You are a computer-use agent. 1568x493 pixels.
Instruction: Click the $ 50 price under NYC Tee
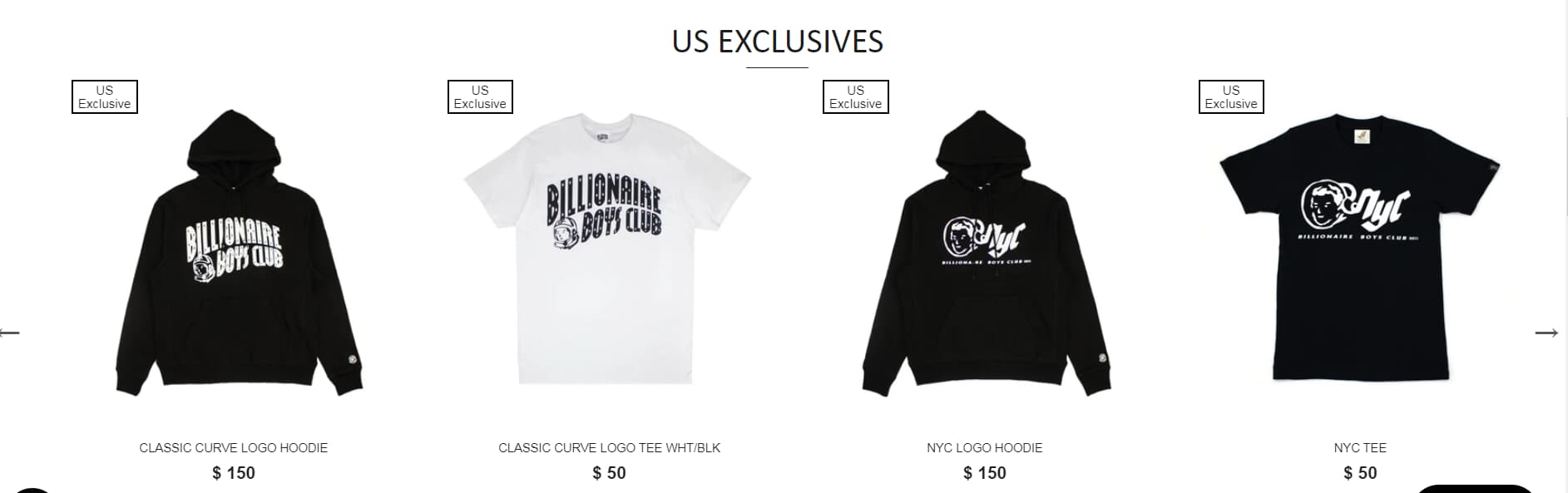[1360, 473]
